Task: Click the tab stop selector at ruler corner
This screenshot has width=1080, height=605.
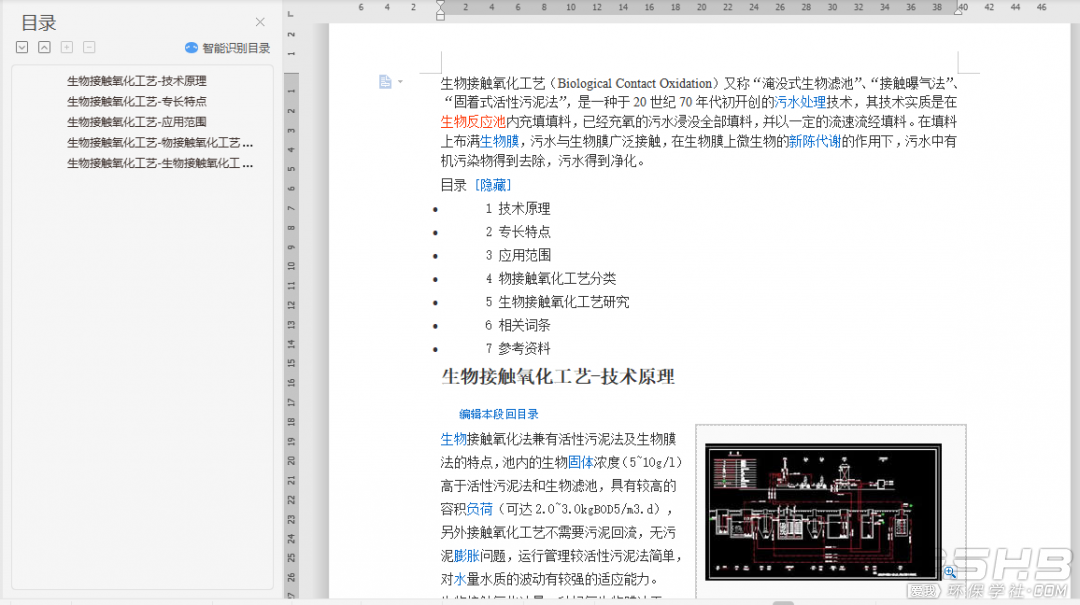Action: pos(291,14)
